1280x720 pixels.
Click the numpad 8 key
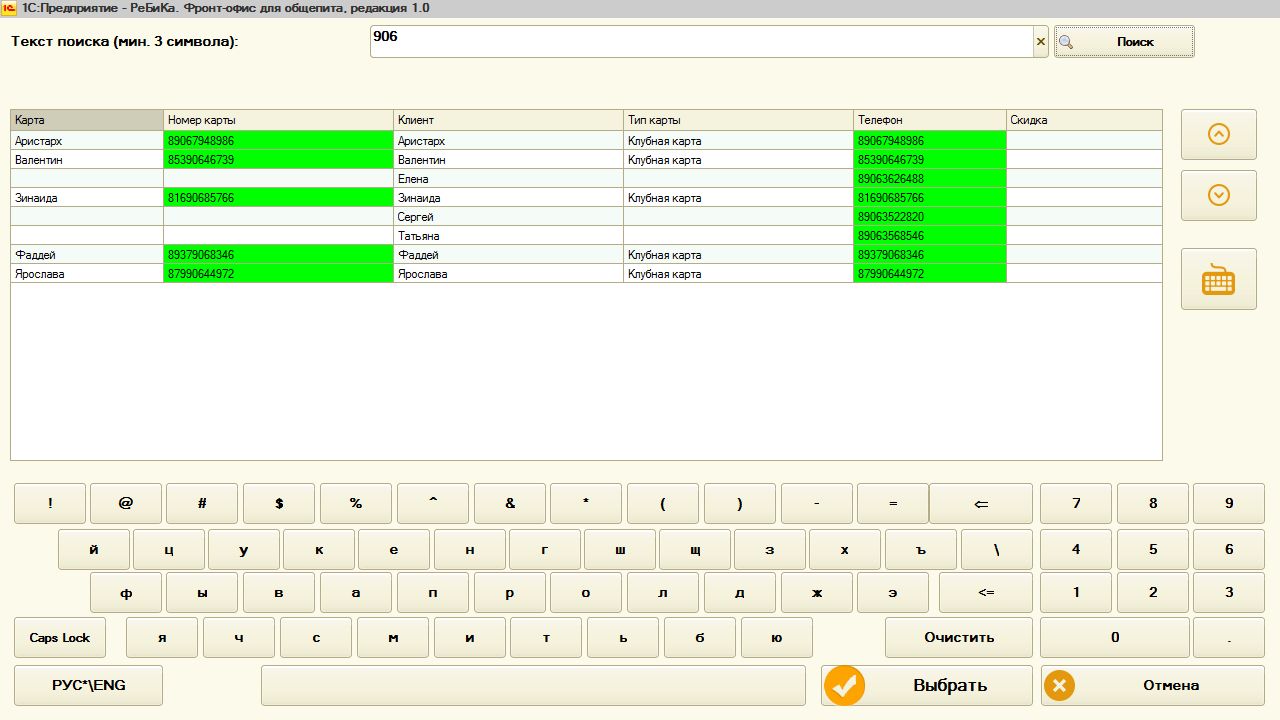pyautogui.click(x=1153, y=503)
